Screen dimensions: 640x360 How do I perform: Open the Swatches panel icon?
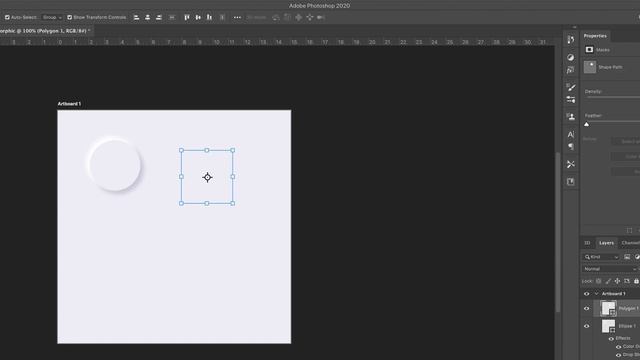pos(571,70)
